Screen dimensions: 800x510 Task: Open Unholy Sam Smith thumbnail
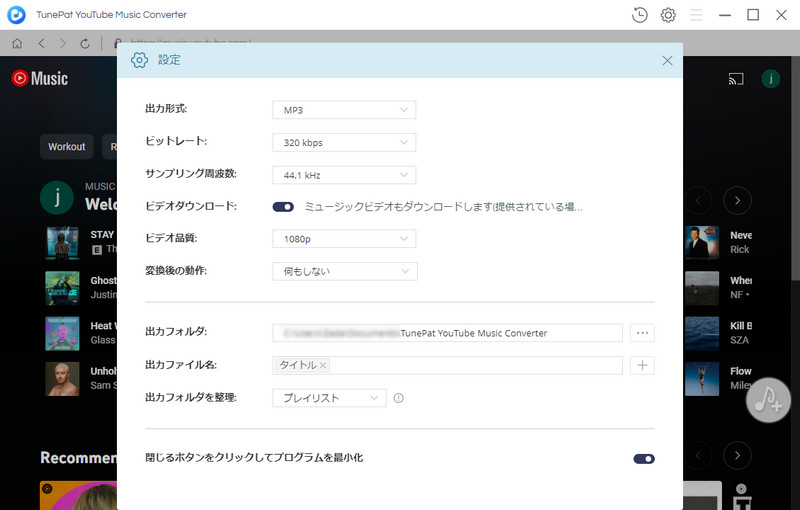click(x=62, y=379)
